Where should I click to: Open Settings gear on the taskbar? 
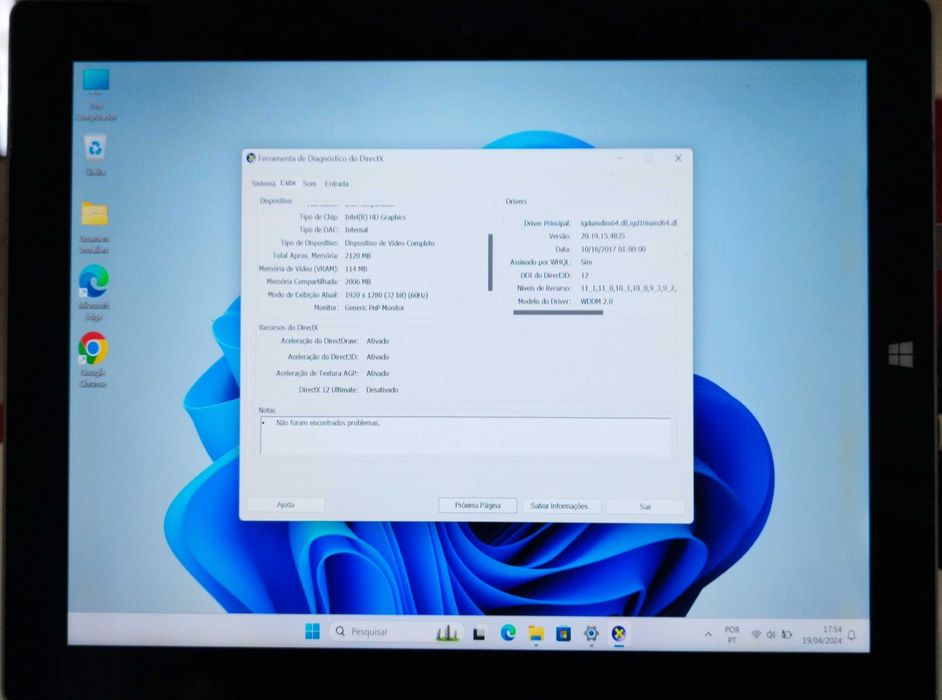[x=591, y=633]
